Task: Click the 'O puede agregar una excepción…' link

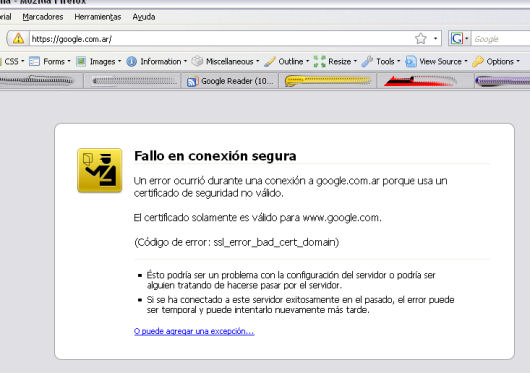Action: tap(194, 331)
